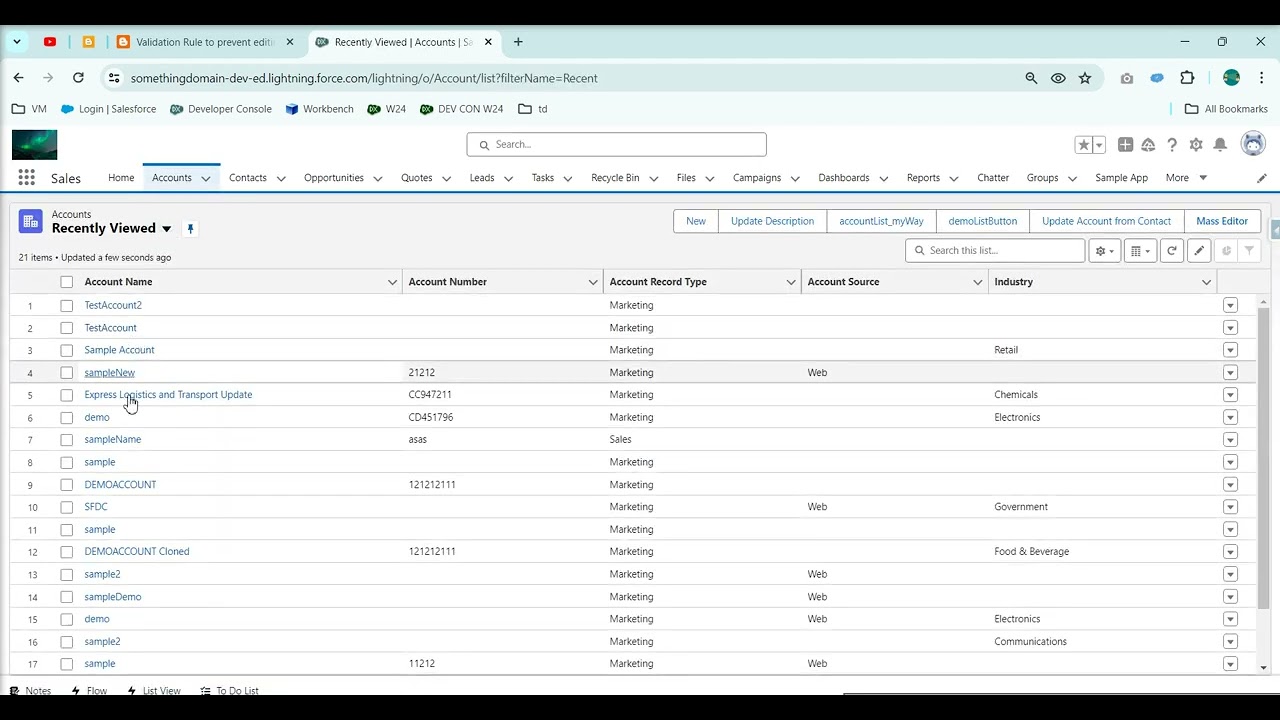Screen dimensions: 1280x720
Task: Go back in browser history
Action: [18, 78]
